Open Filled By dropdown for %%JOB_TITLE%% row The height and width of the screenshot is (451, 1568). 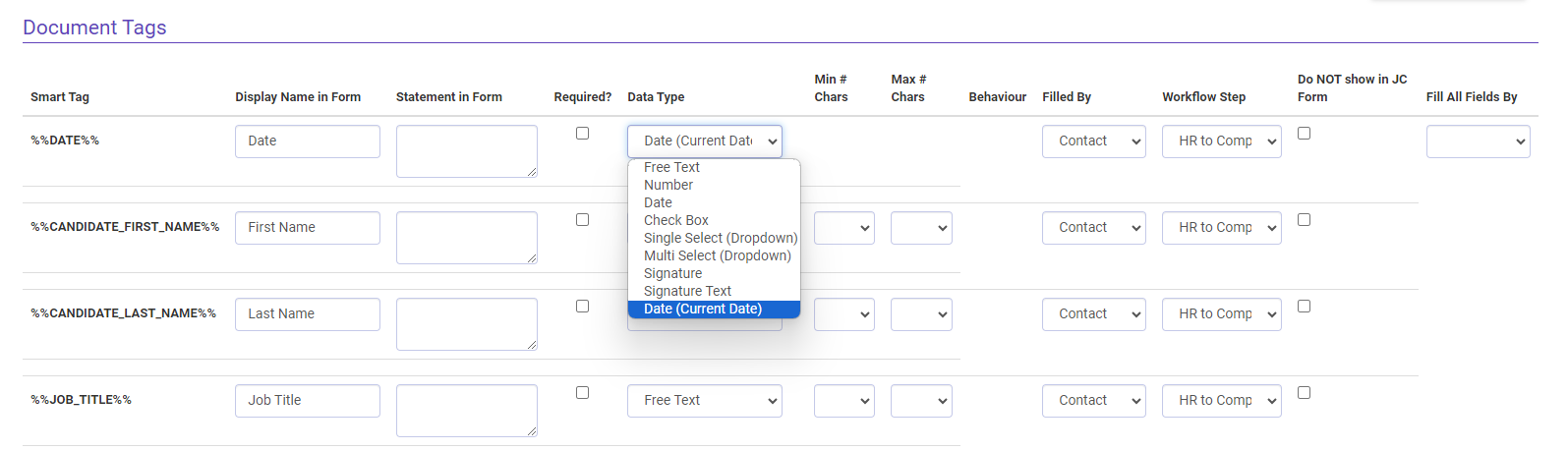pyautogui.click(x=1094, y=401)
